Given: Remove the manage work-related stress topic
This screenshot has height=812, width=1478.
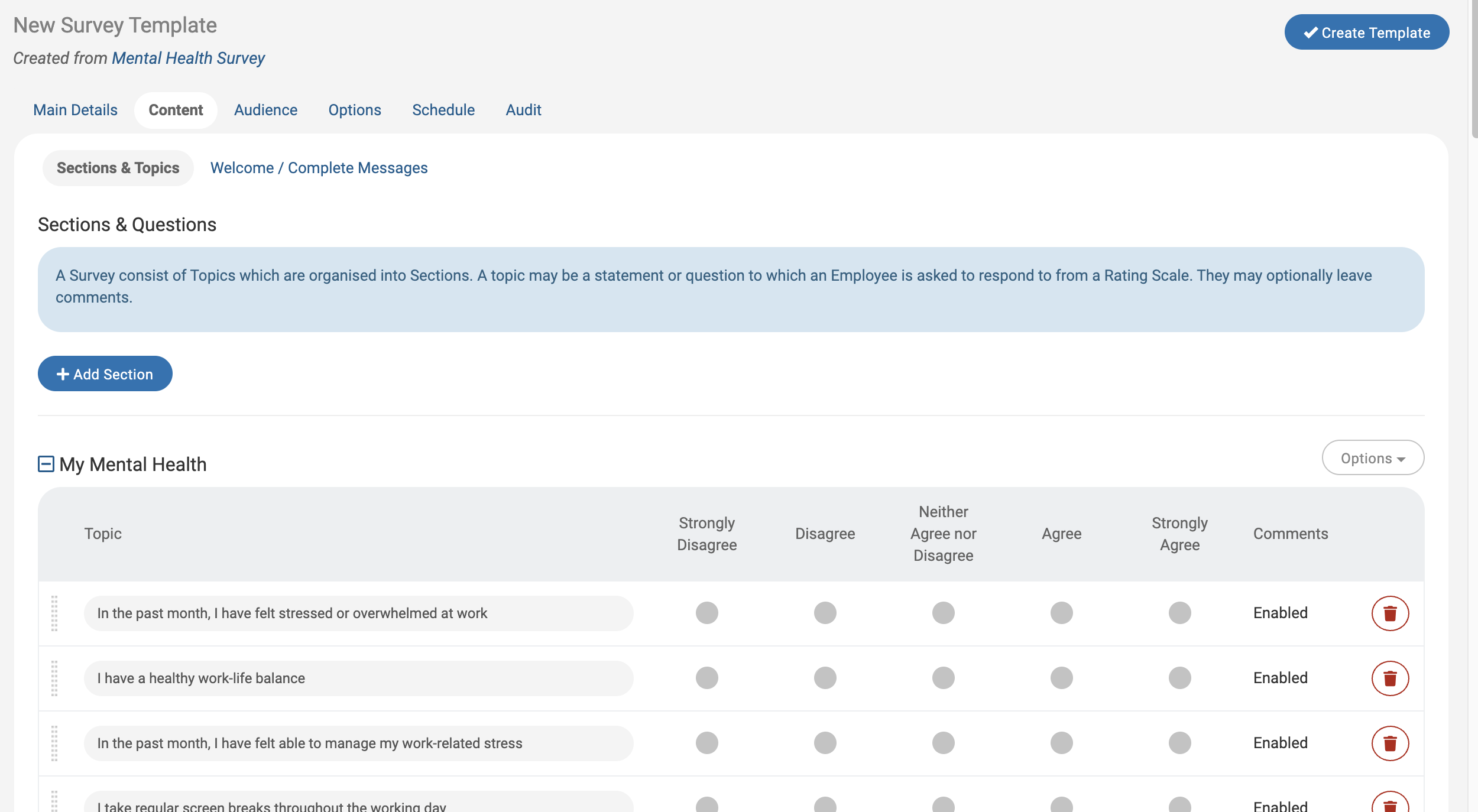Looking at the screenshot, I should tap(1389, 743).
